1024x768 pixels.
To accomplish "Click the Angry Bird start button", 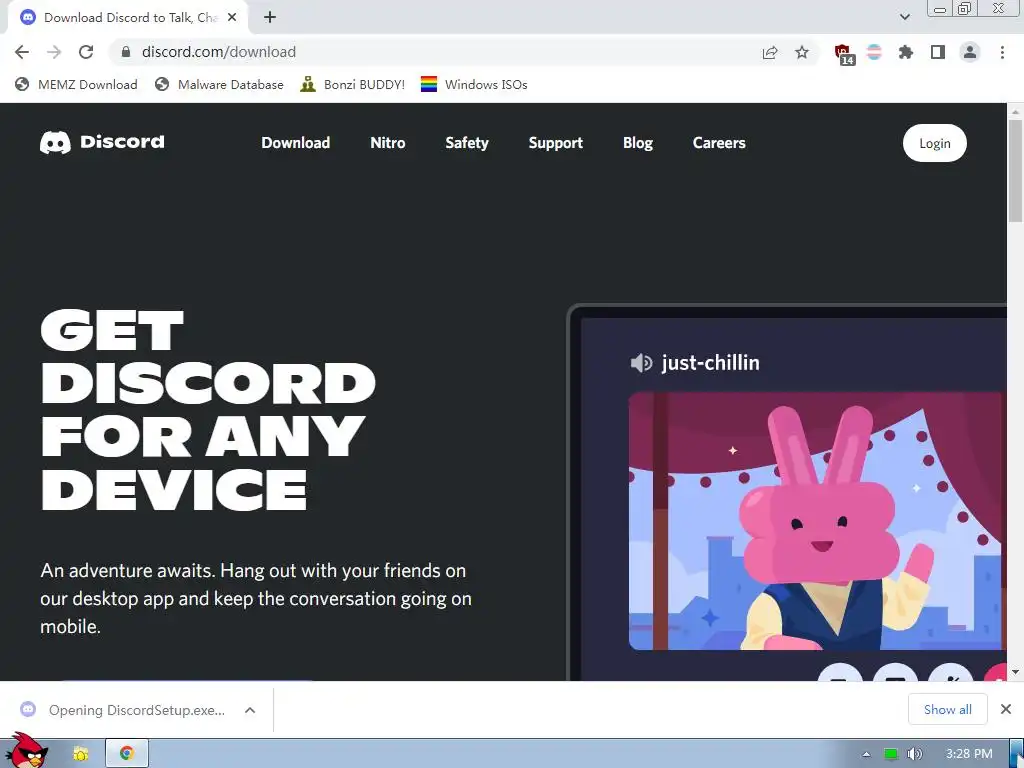I will 27,751.
